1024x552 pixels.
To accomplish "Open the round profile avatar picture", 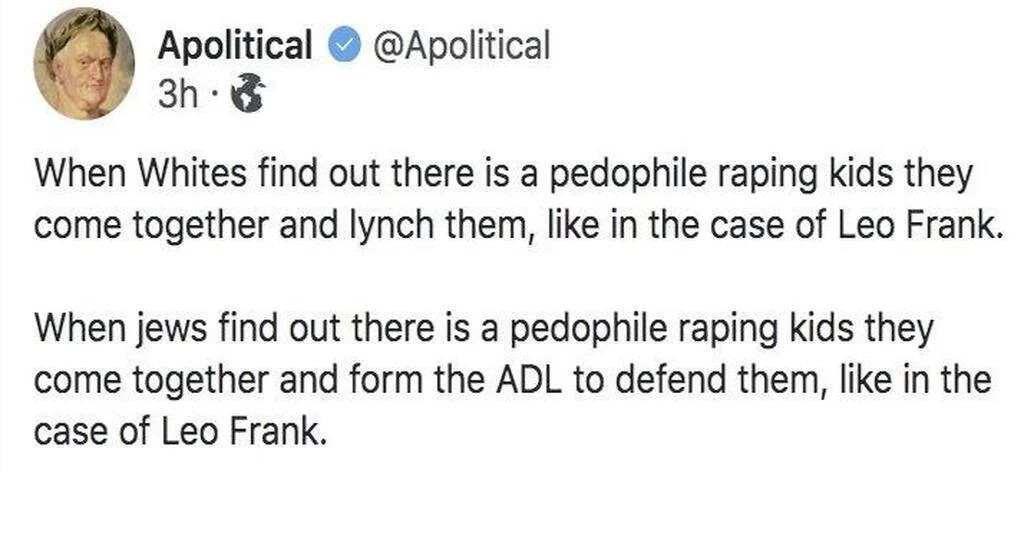I will [84, 67].
